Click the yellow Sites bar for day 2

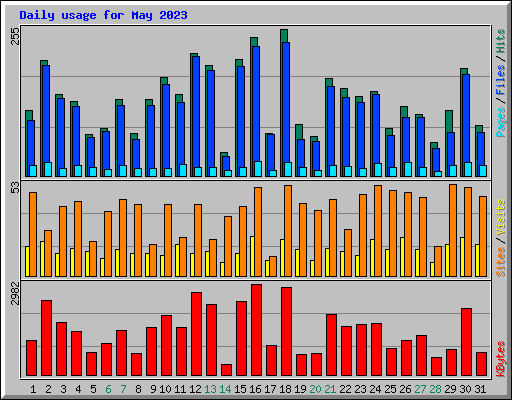[x=42, y=259]
